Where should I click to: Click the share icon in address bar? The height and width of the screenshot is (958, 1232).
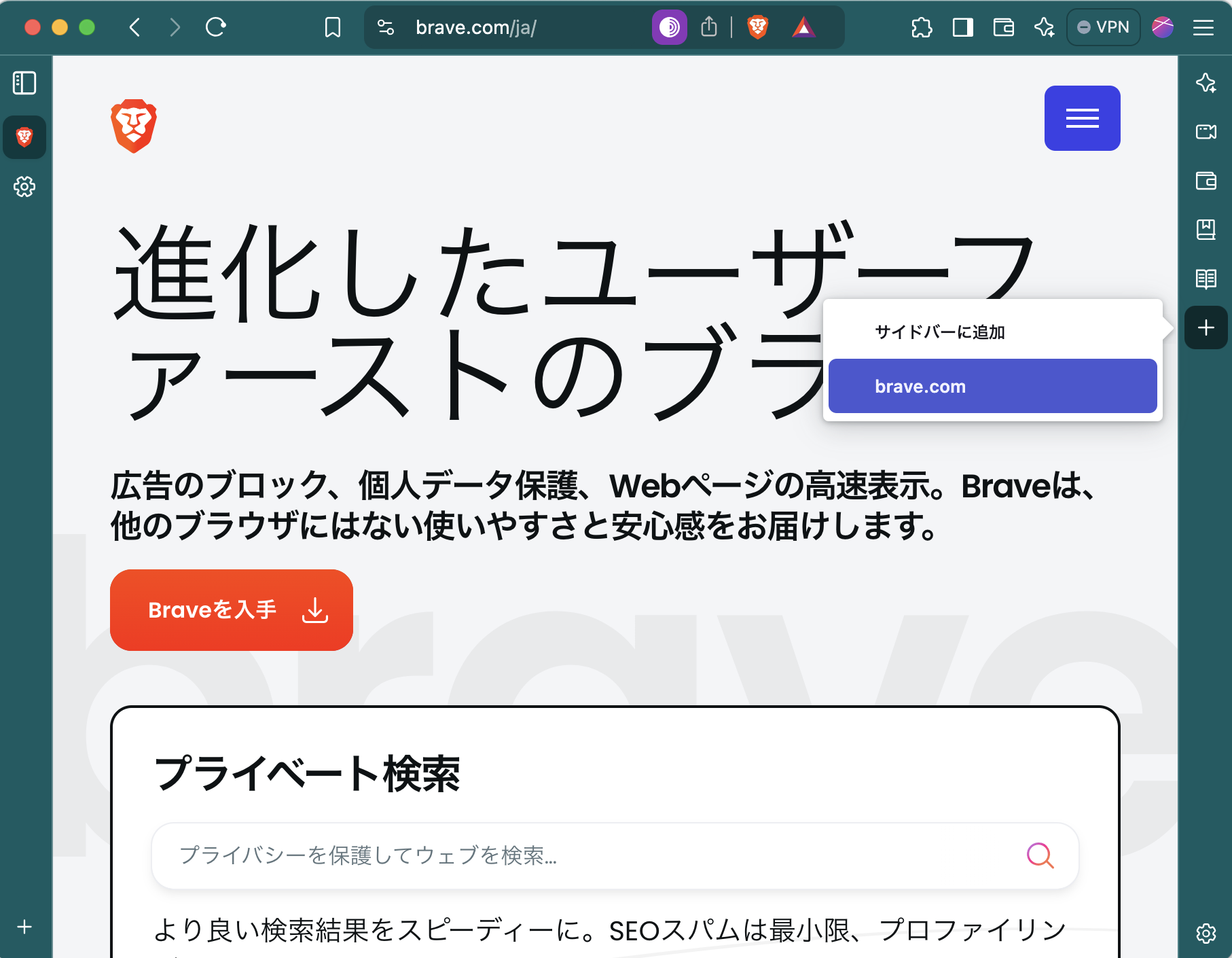709,27
